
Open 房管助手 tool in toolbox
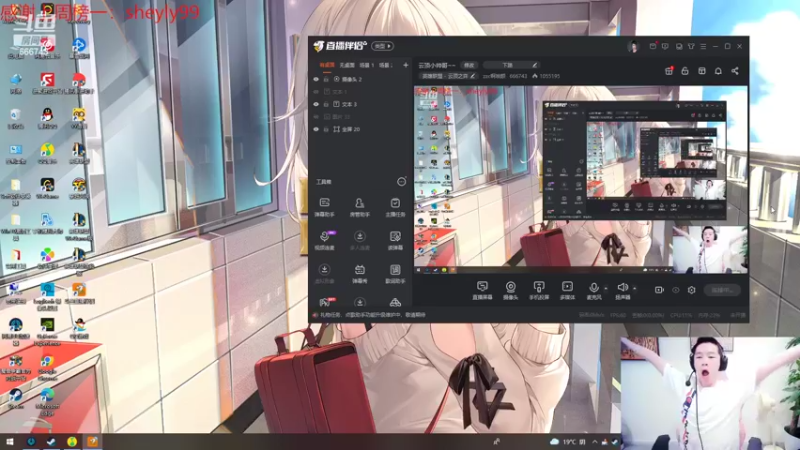click(x=359, y=207)
